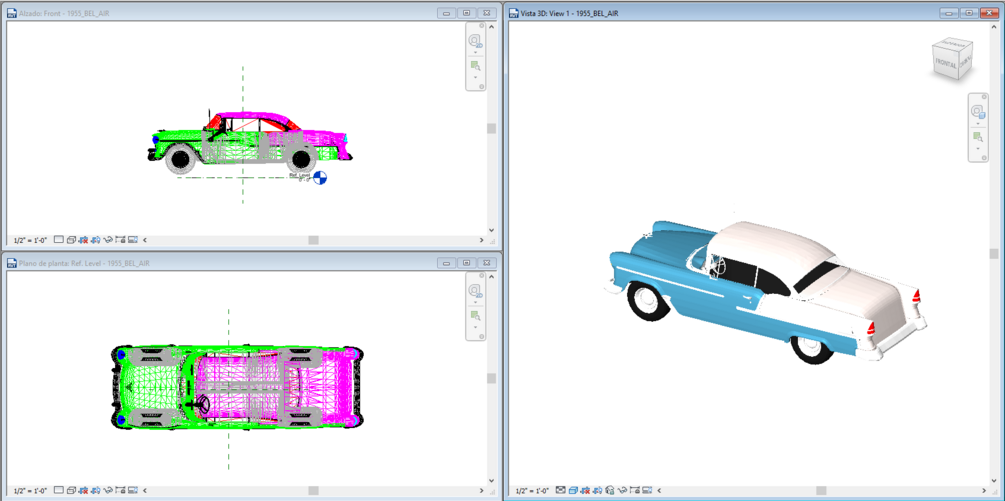Click the top face of the ViewCube
The image size is (1005, 501).
[x=953, y=43]
